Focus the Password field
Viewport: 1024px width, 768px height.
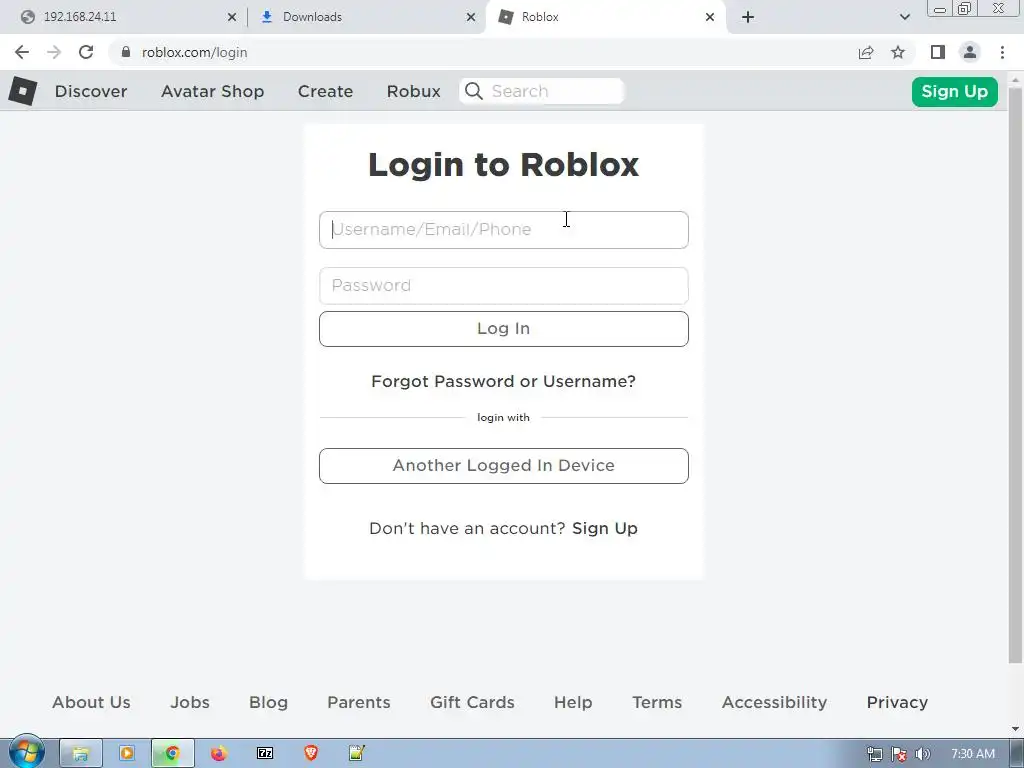coord(504,285)
